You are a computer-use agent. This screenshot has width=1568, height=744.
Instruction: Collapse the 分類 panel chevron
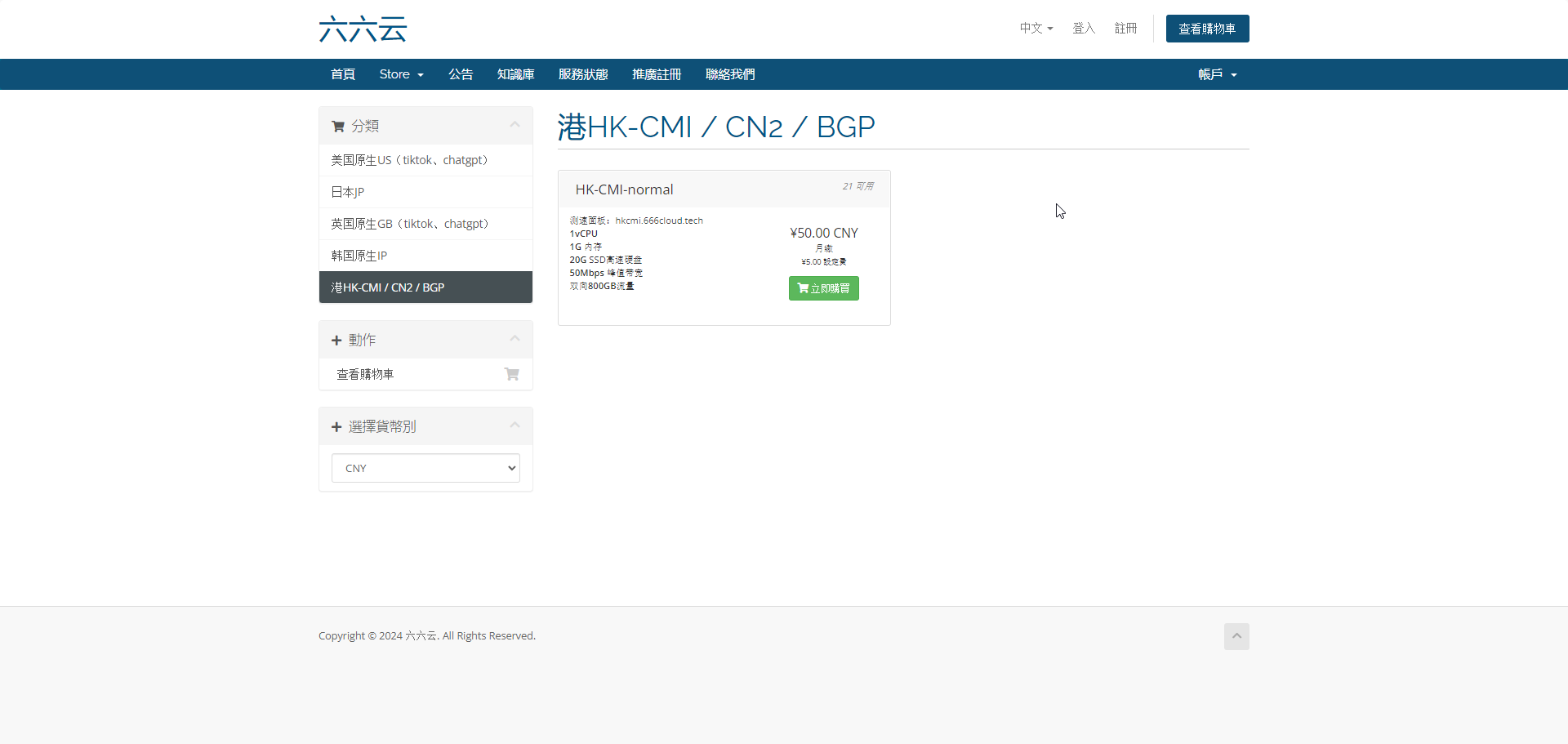pos(514,125)
